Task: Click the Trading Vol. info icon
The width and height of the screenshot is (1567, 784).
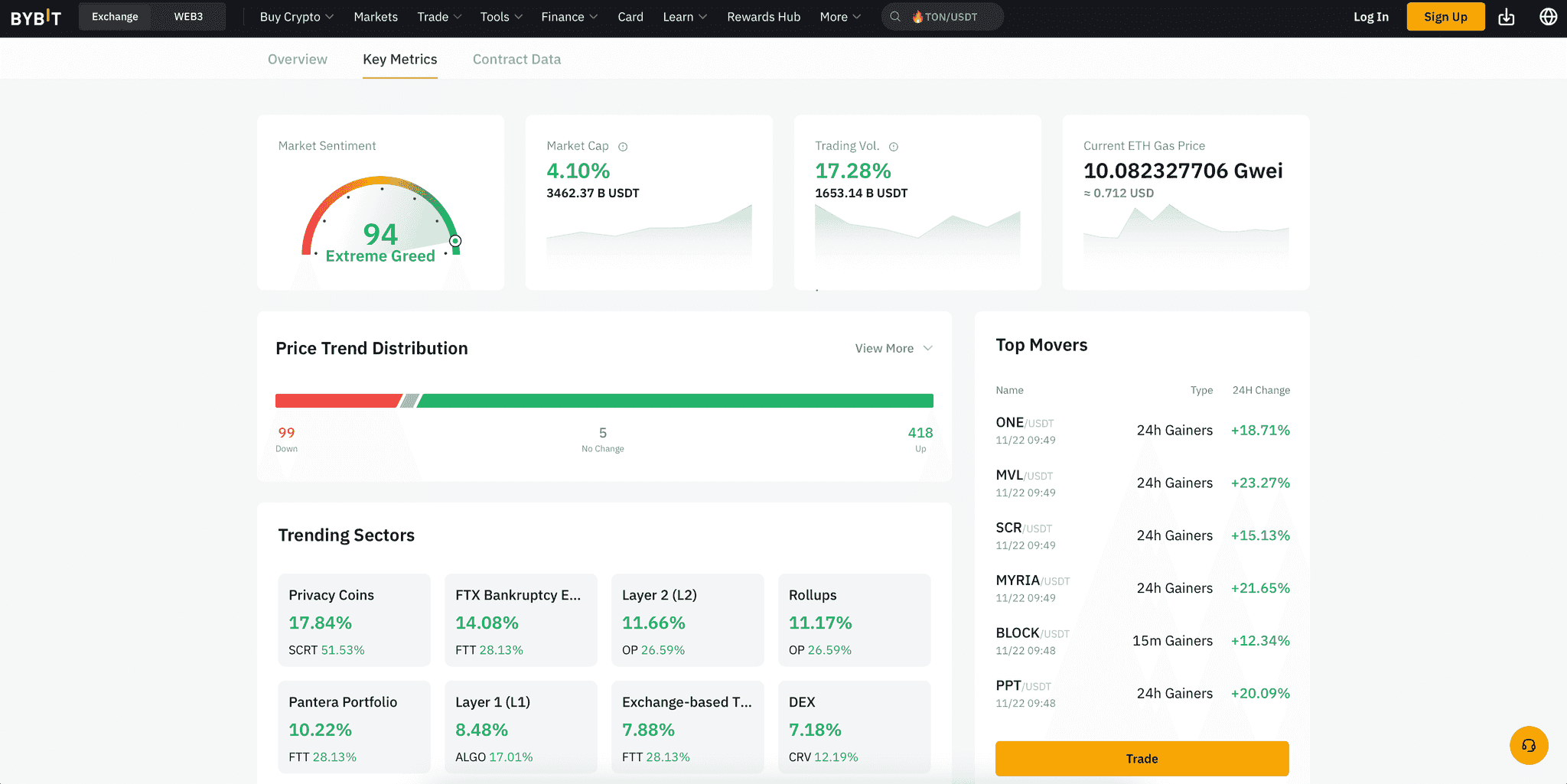Action: click(893, 147)
